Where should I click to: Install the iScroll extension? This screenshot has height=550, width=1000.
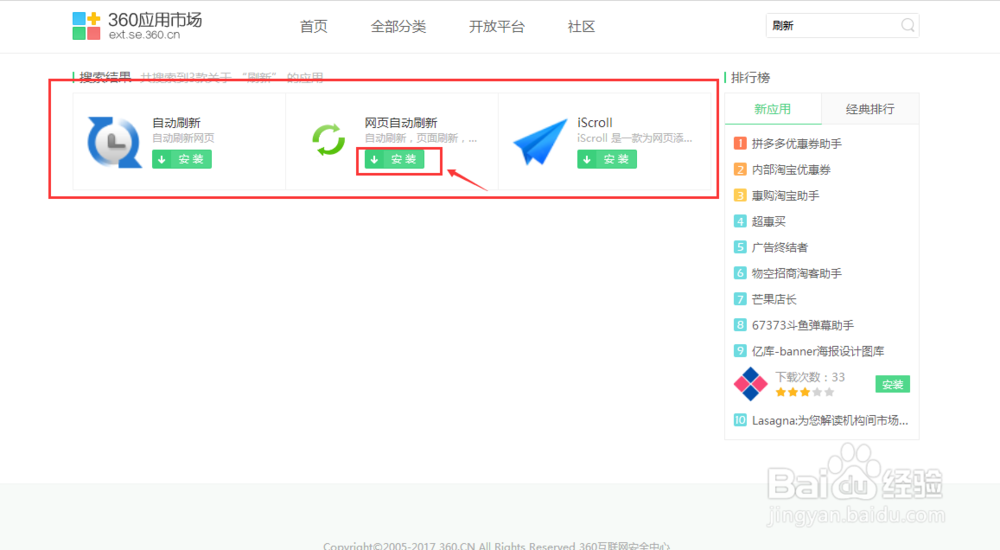tap(607, 159)
